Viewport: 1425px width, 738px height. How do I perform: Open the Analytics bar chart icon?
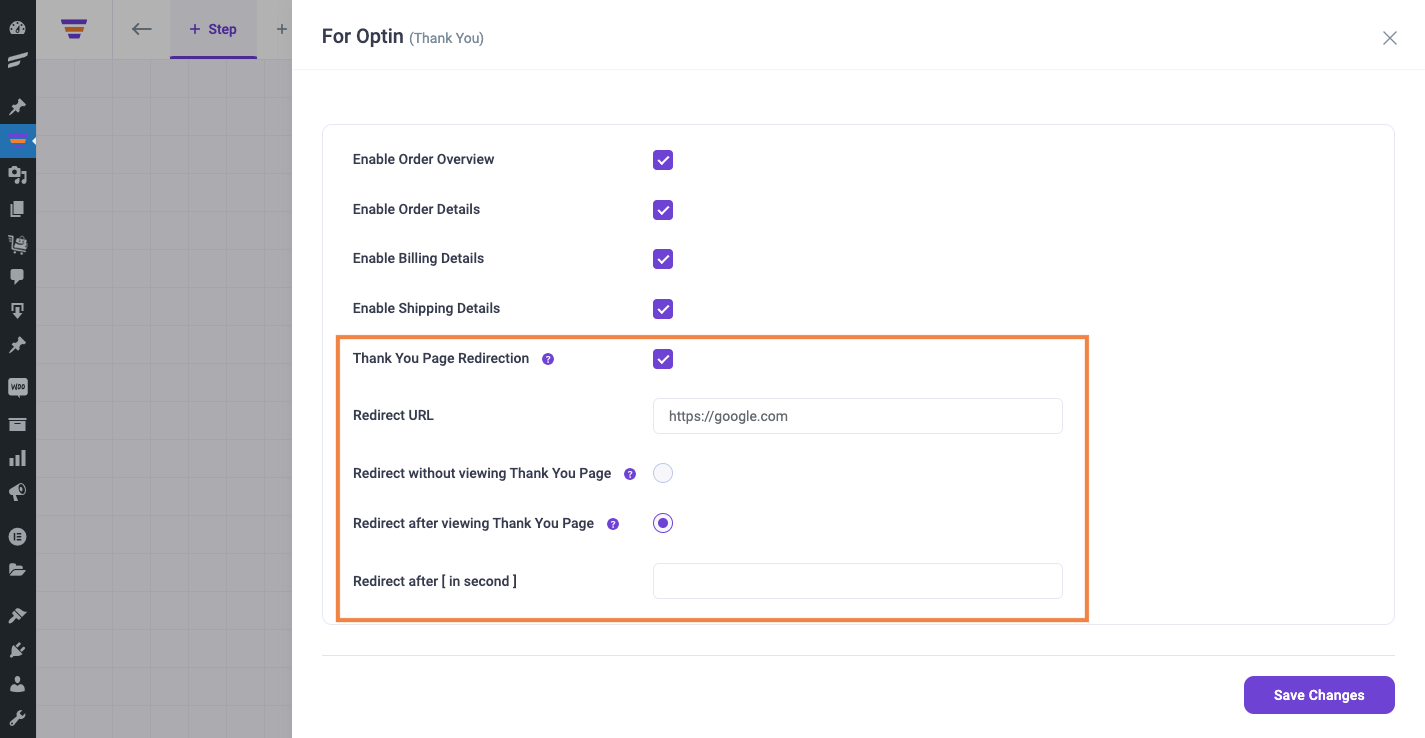point(17,458)
